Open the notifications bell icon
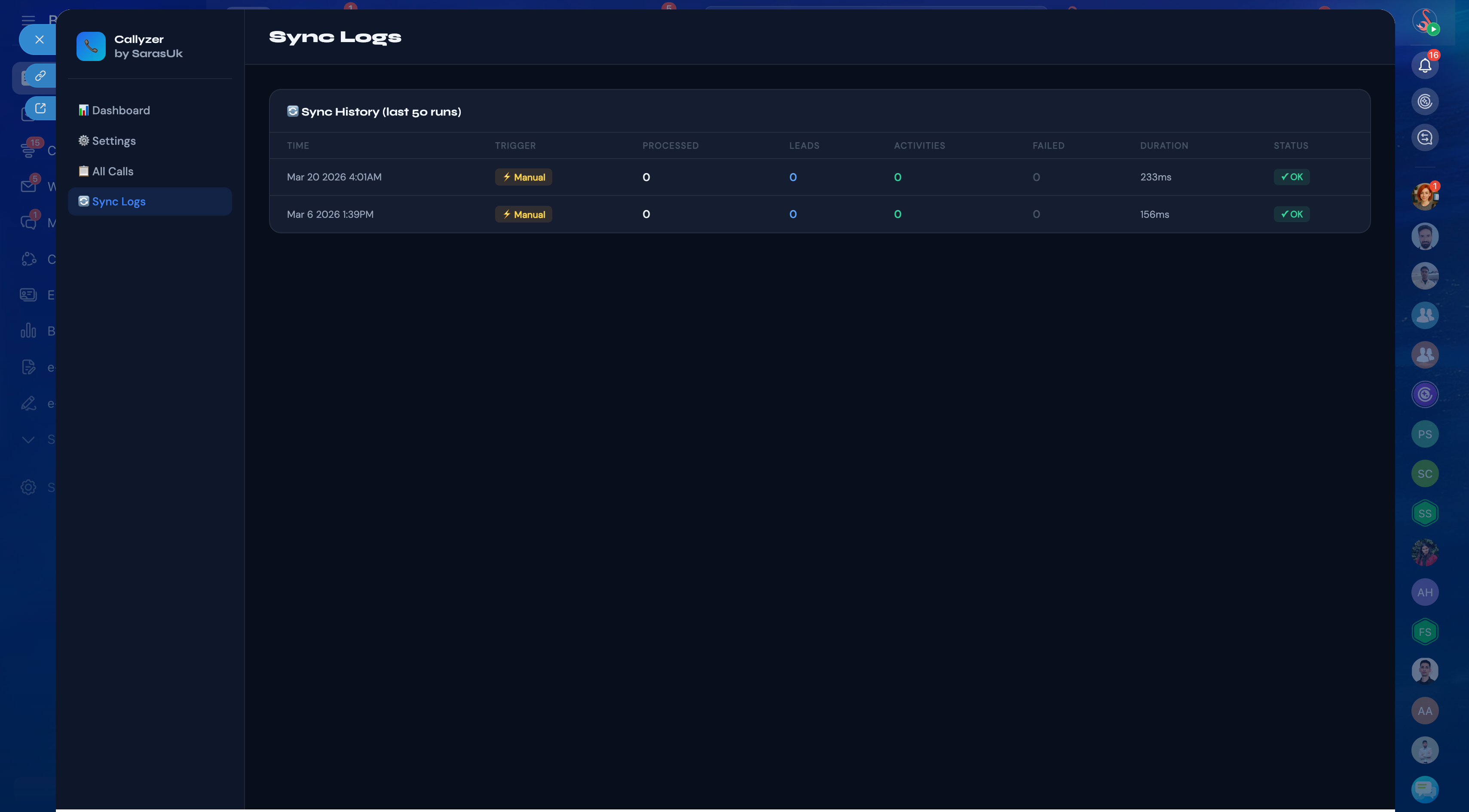The image size is (1469, 812). (1425, 65)
